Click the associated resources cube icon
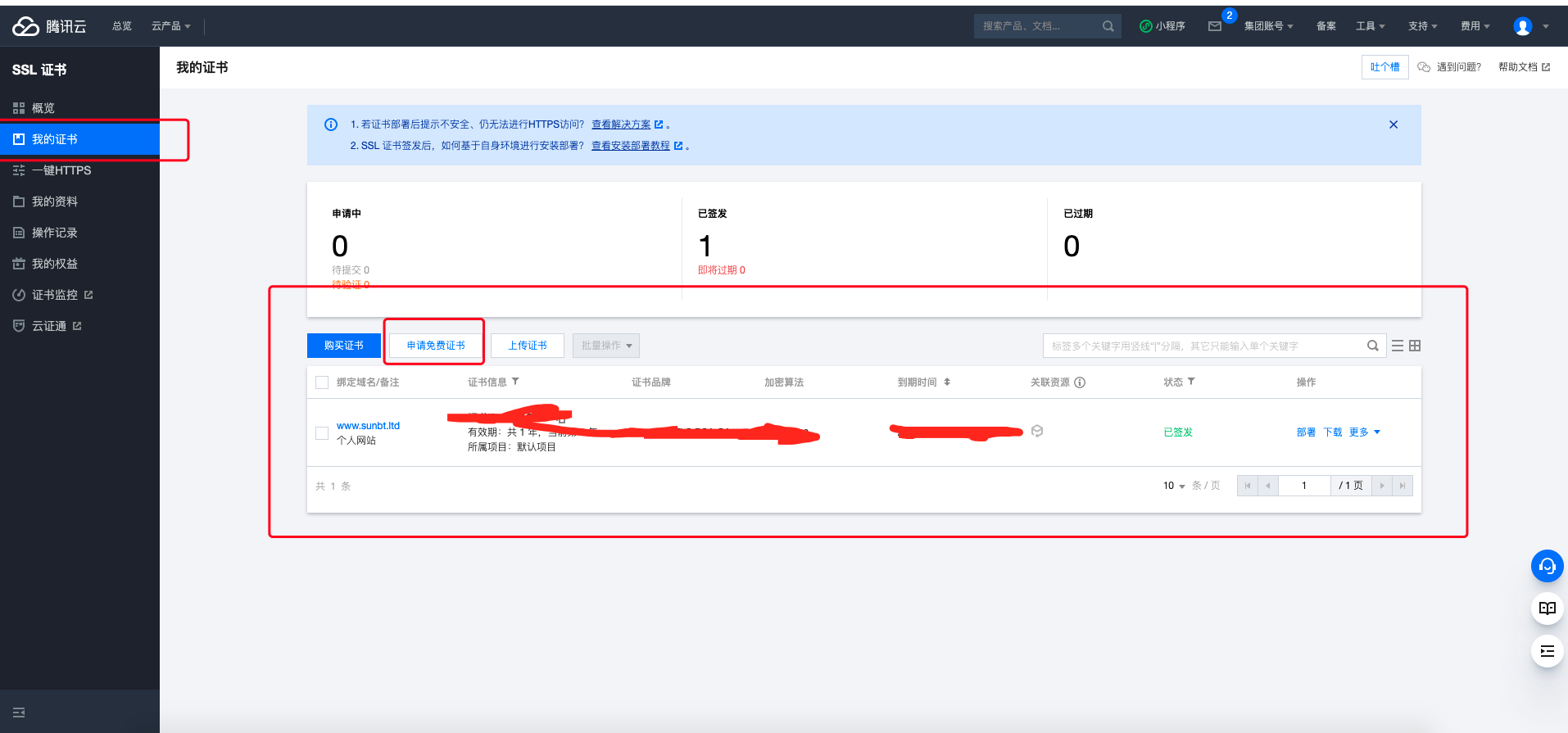Viewport: 1568px width, 733px height. [x=1037, y=432]
